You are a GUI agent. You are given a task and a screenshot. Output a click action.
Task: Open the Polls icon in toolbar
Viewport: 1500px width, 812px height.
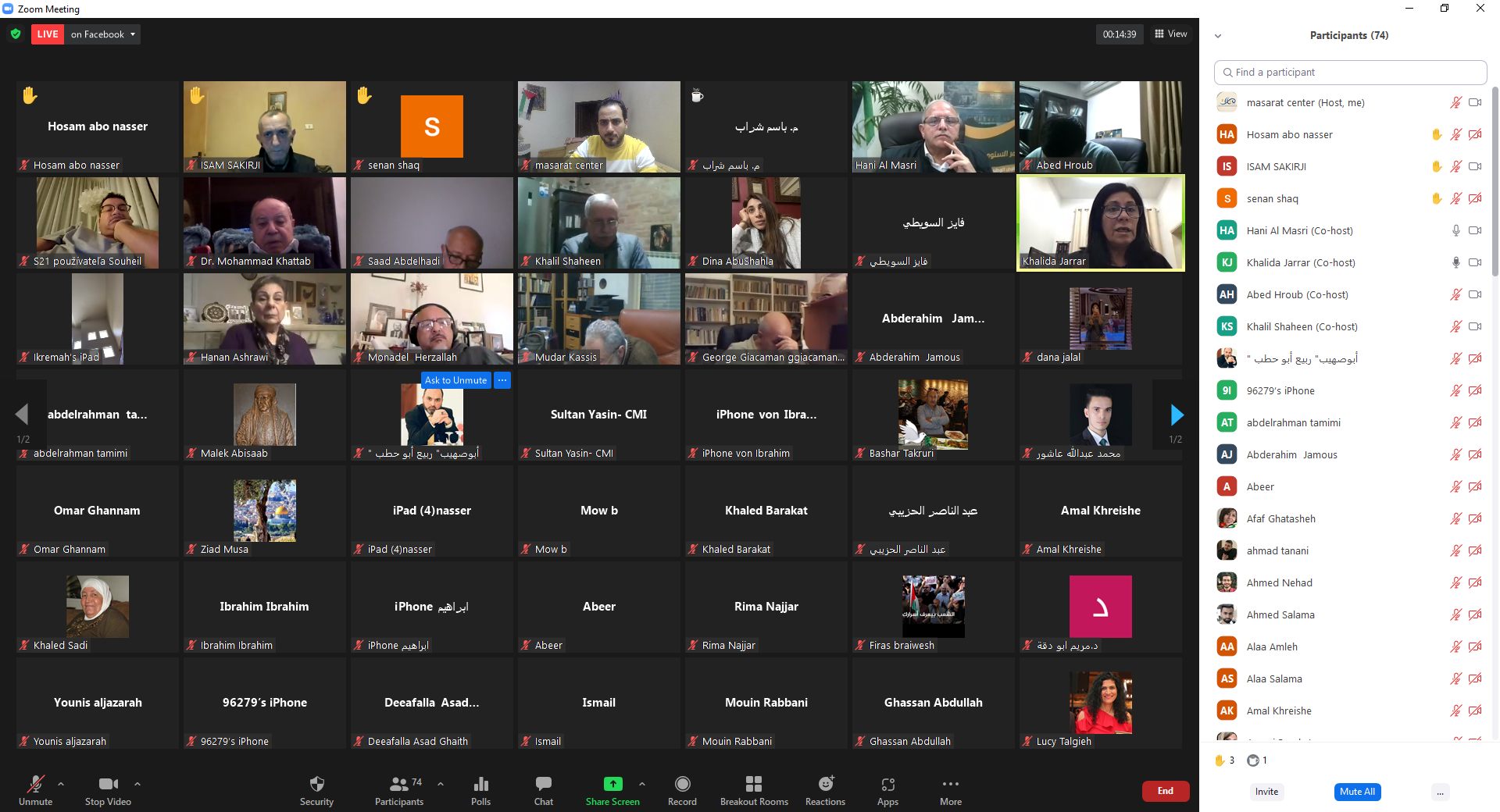click(x=480, y=784)
